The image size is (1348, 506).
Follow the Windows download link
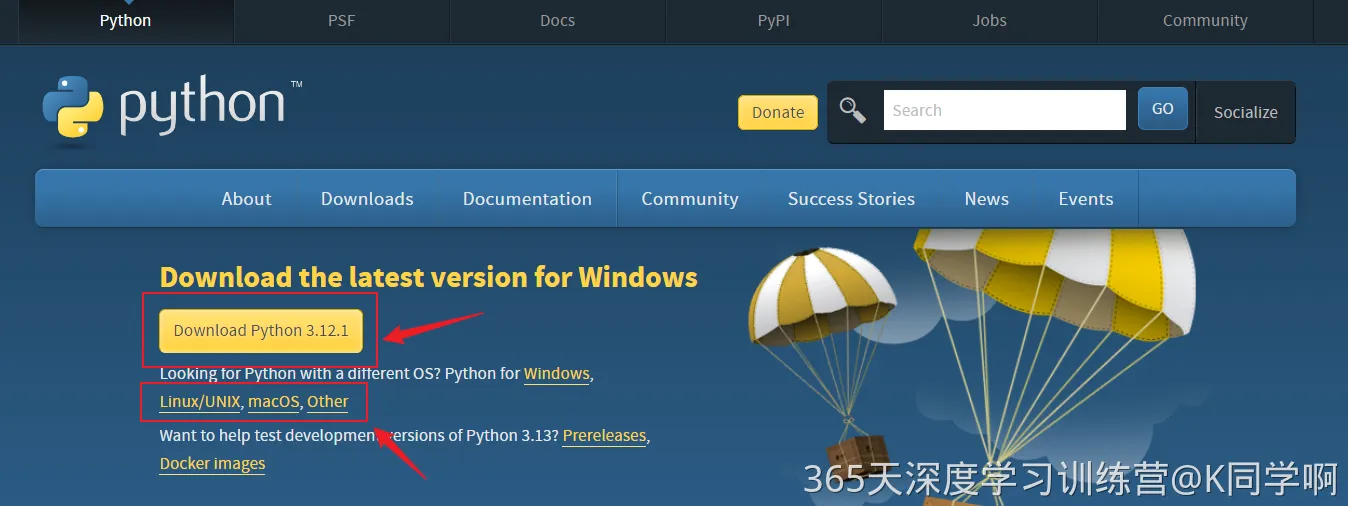[x=557, y=374]
